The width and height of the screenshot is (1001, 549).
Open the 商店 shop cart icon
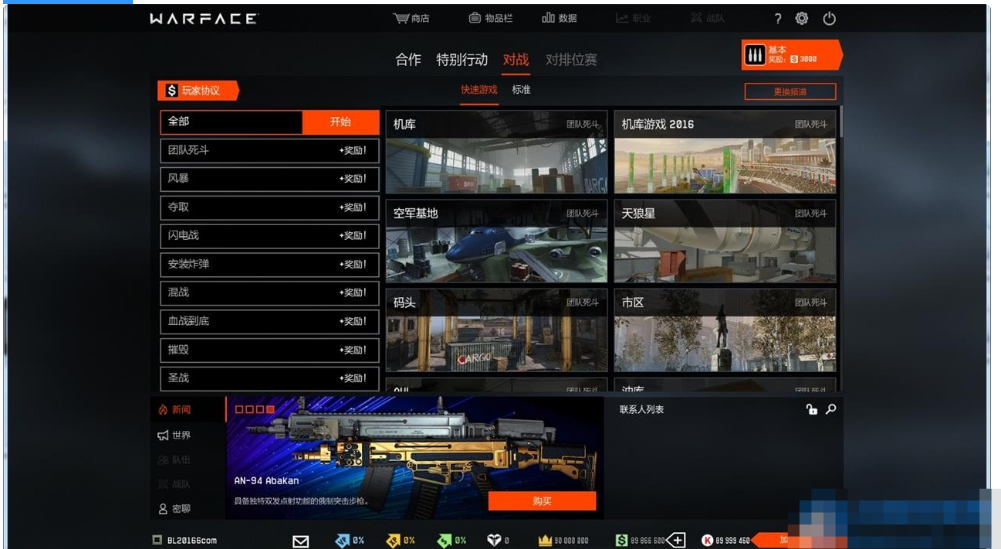[401, 18]
